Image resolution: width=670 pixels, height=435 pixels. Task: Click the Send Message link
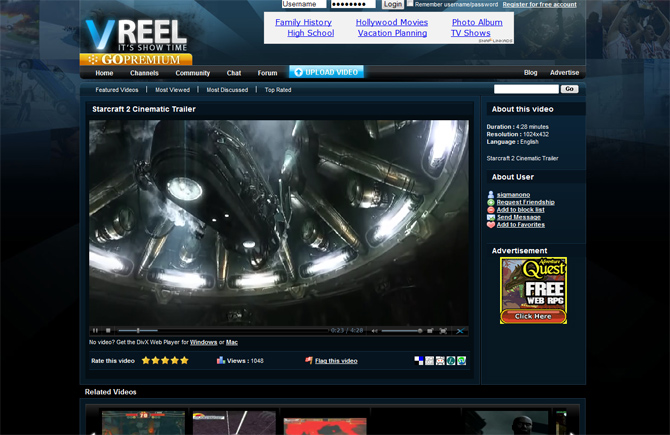pos(519,218)
